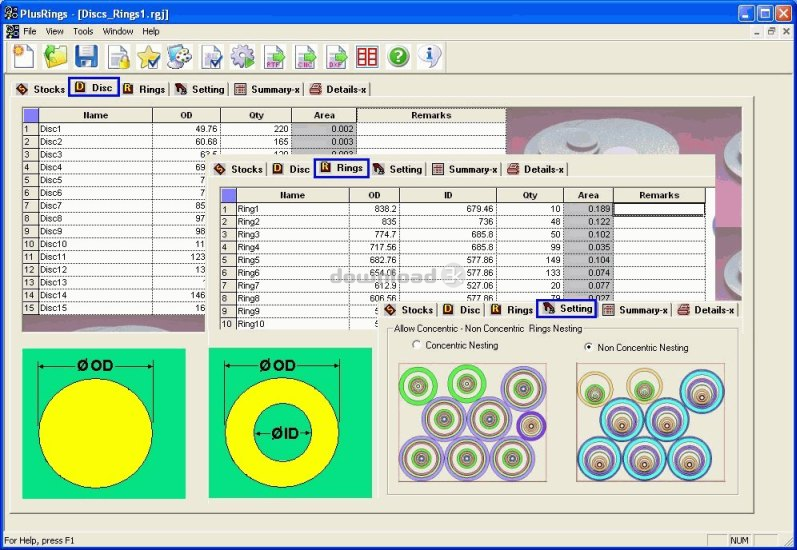The height and width of the screenshot is (550, 797).
Task: Click row header 15 for Disc15
Action: coord(30,308)
